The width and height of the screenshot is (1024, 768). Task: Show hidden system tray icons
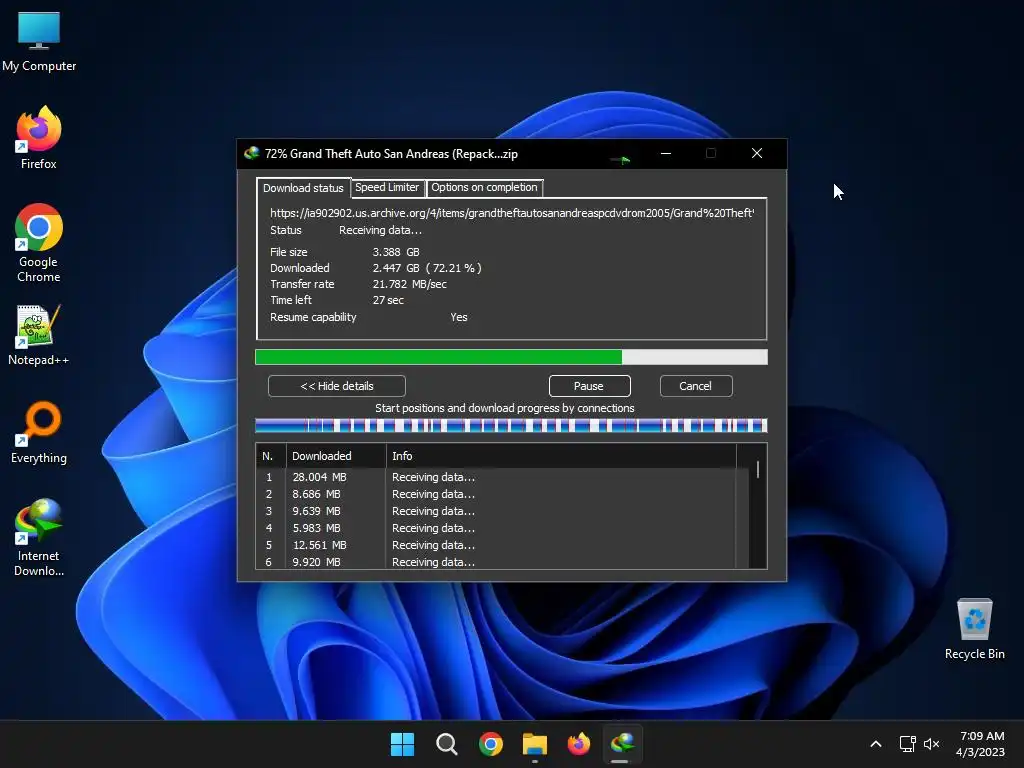[x=876, y=744]
